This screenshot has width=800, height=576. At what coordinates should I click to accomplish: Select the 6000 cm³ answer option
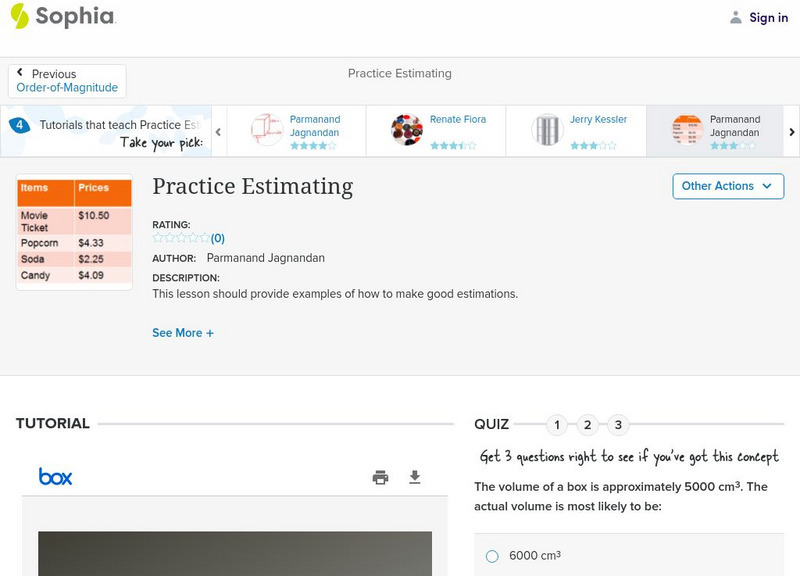[x=492, y=556]
